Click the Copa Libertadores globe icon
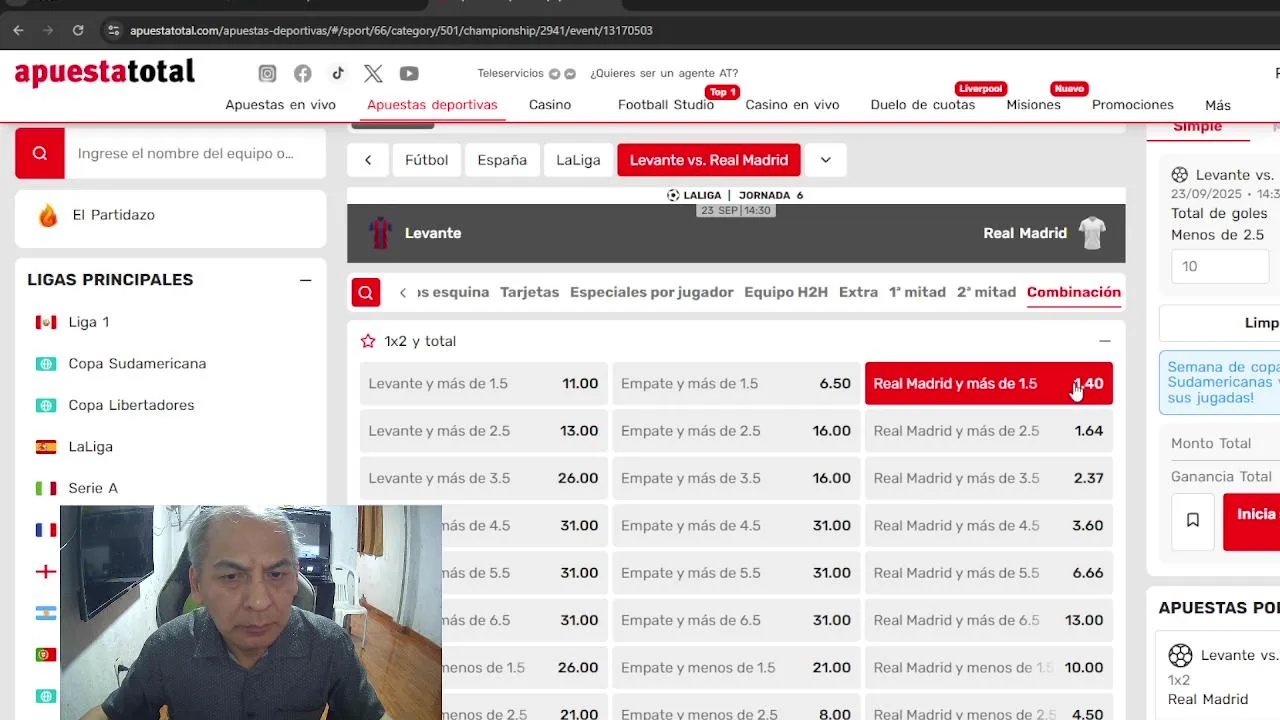The height and width of the screenshot is (720, 1280). point(46,405)
